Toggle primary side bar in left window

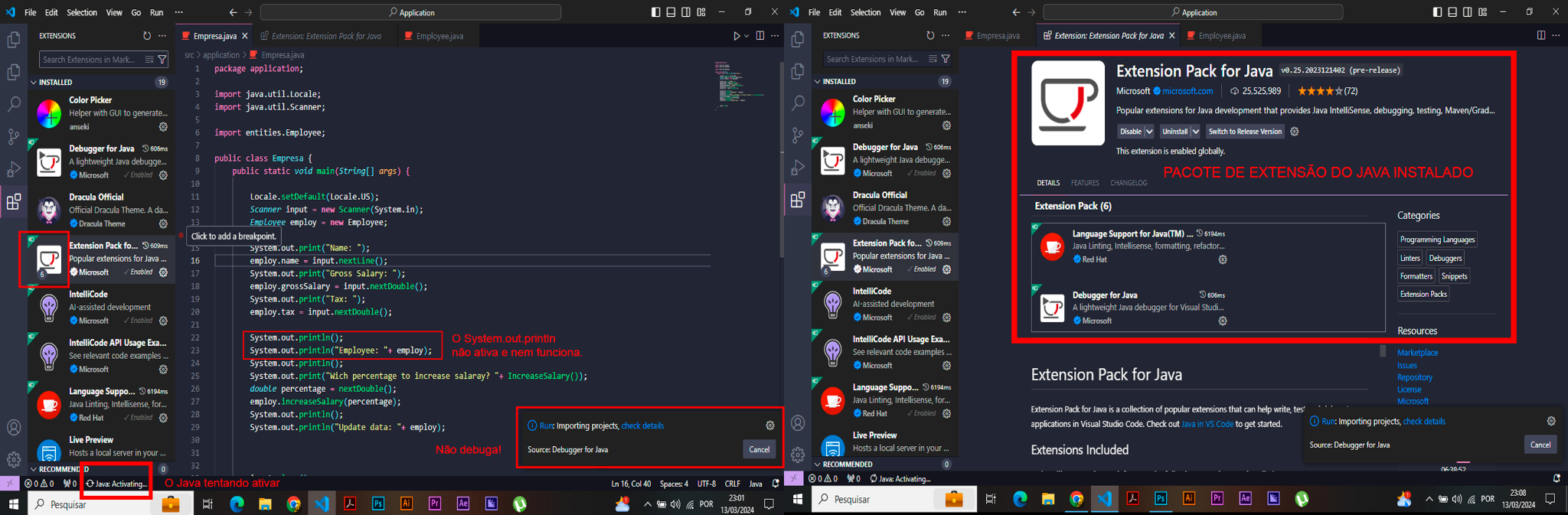coord(656,12)
